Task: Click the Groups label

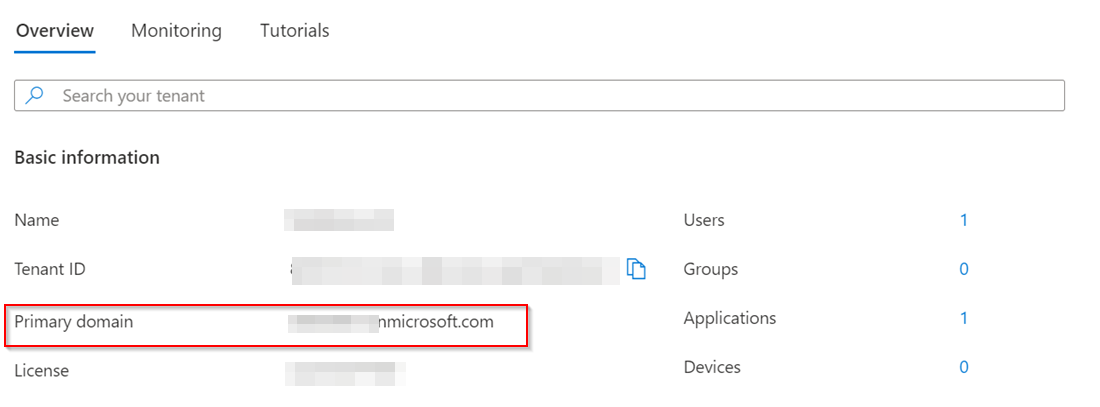Action: tap(711, 269)
